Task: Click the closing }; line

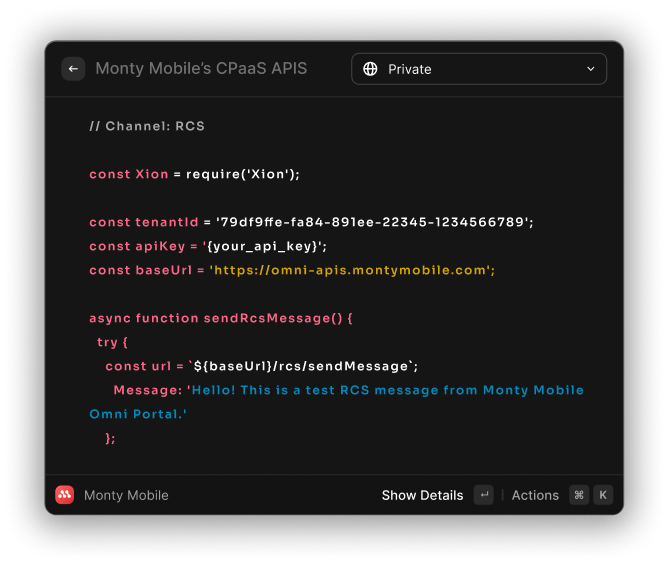Action: 110,438
